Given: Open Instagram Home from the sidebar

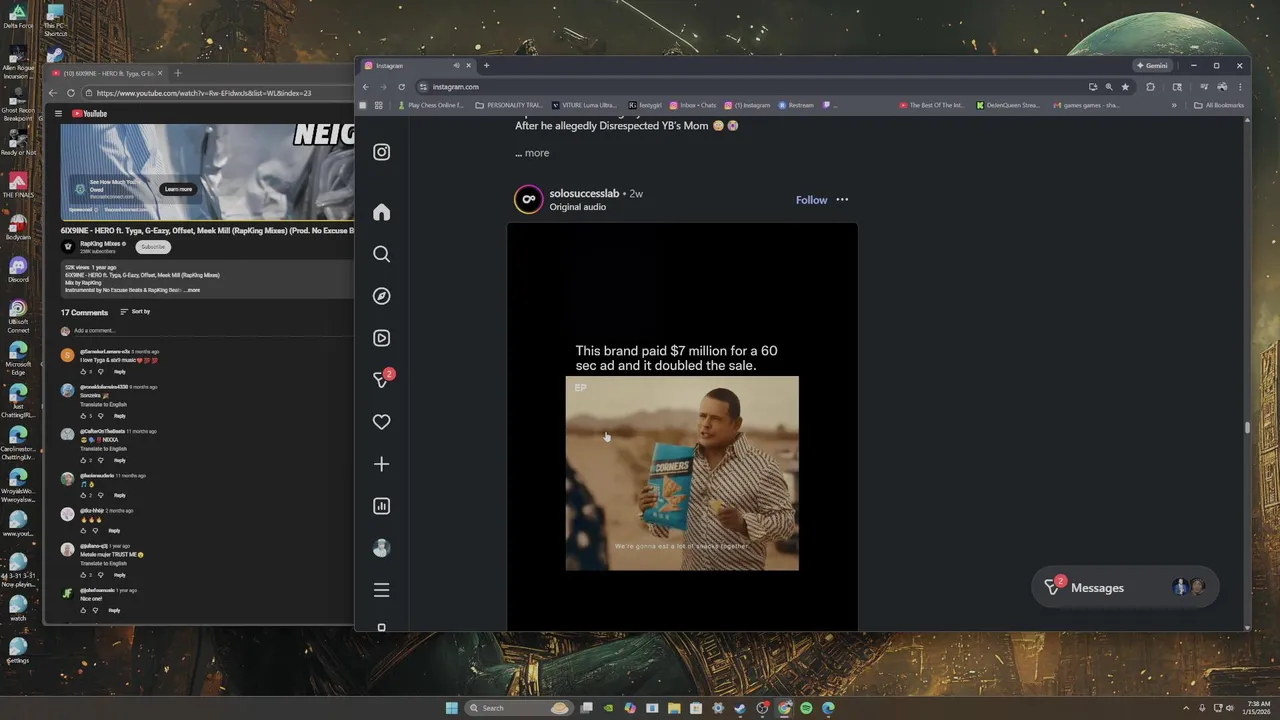Looking at the screenshot, I should point(381,212).
